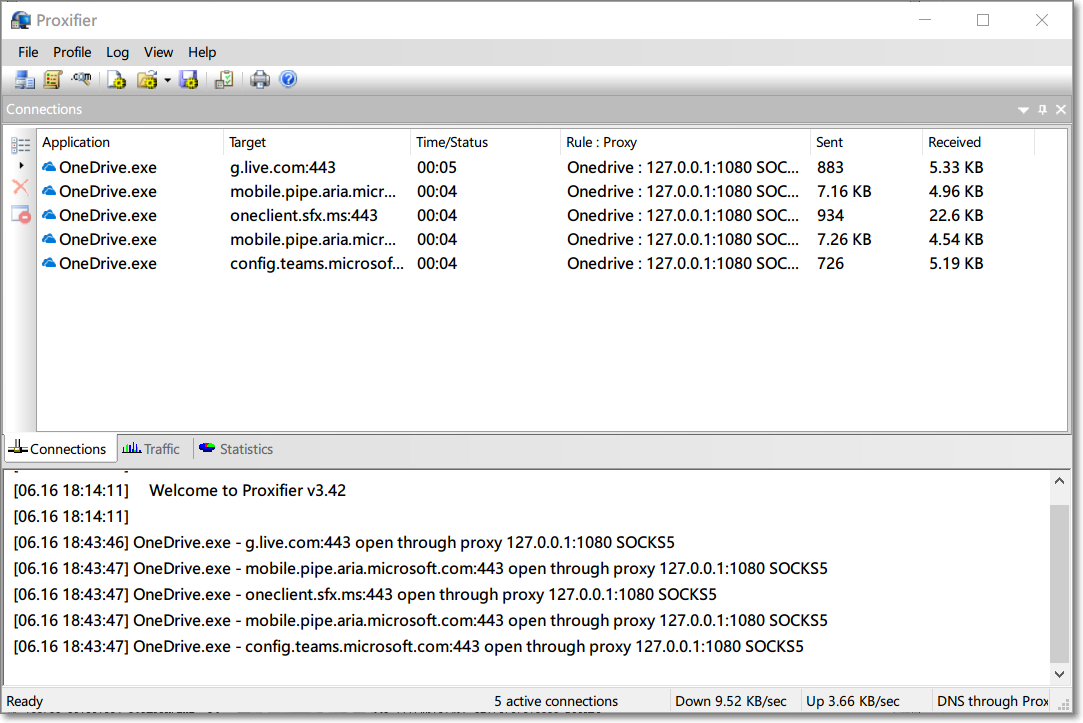Viewport: 1083px width, 723px height.
Task: Click the block-application sidebar icon with red minus
Action: pyautogui.click(x=21, y=215)
